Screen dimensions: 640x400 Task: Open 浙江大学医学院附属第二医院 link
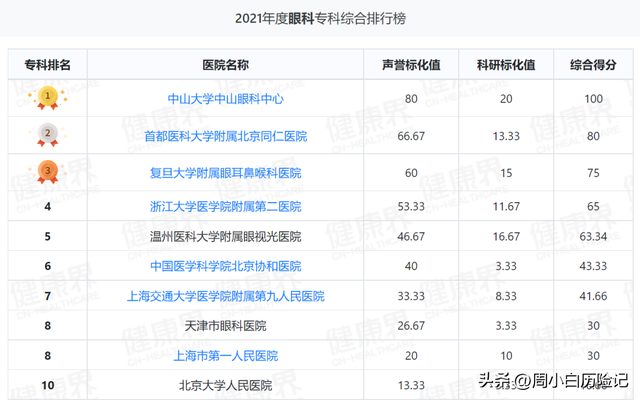(x=226, y=207)
